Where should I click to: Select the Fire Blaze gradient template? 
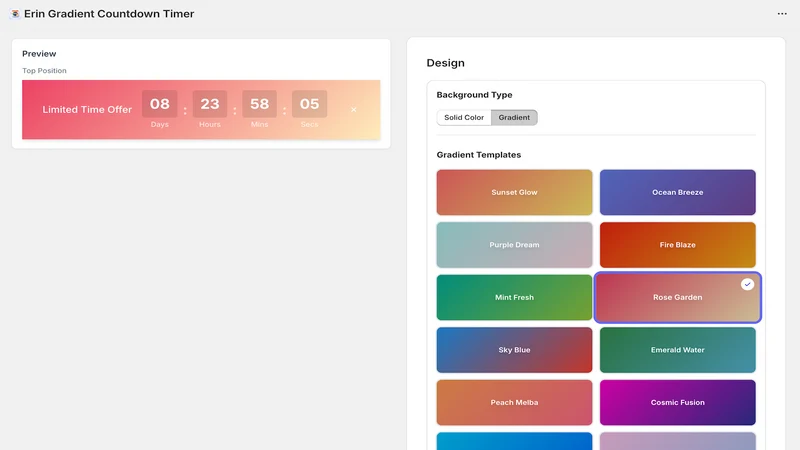(x=678, y=245)
